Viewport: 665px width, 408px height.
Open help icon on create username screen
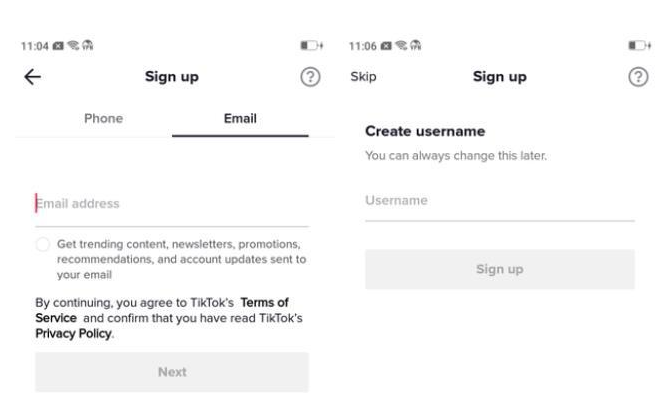638,78
